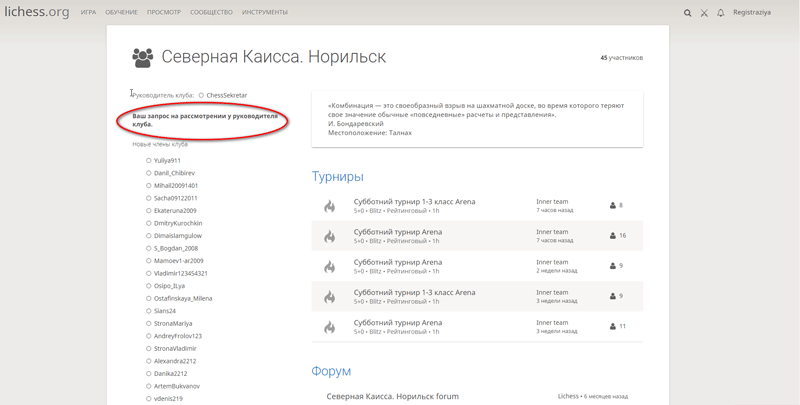800x405 pixels.
Task: Open the search magnifier icon
Action: (x=687, y=13)
